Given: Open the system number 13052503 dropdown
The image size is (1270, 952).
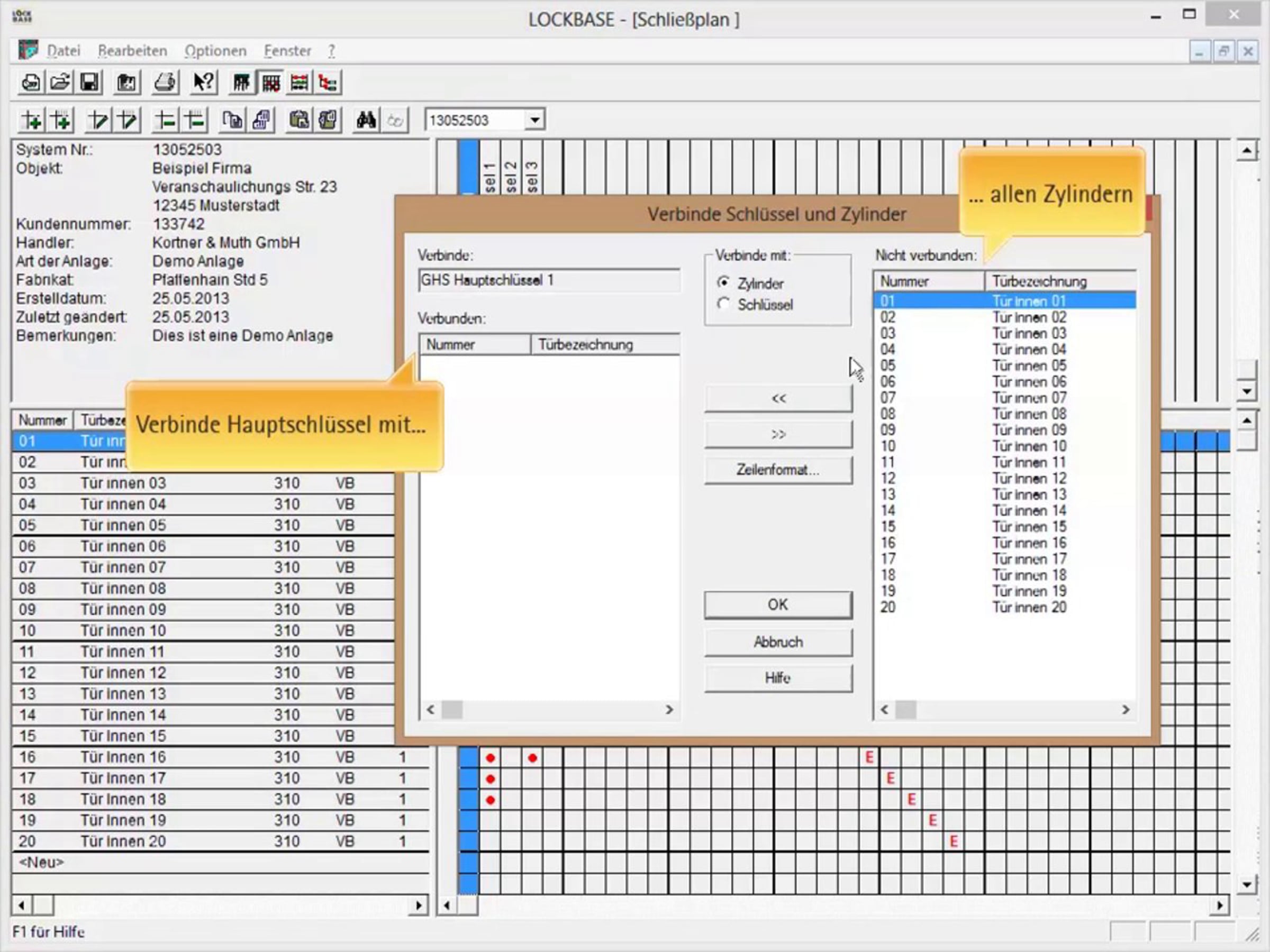Looking at the screenshot, I should 534,121.
